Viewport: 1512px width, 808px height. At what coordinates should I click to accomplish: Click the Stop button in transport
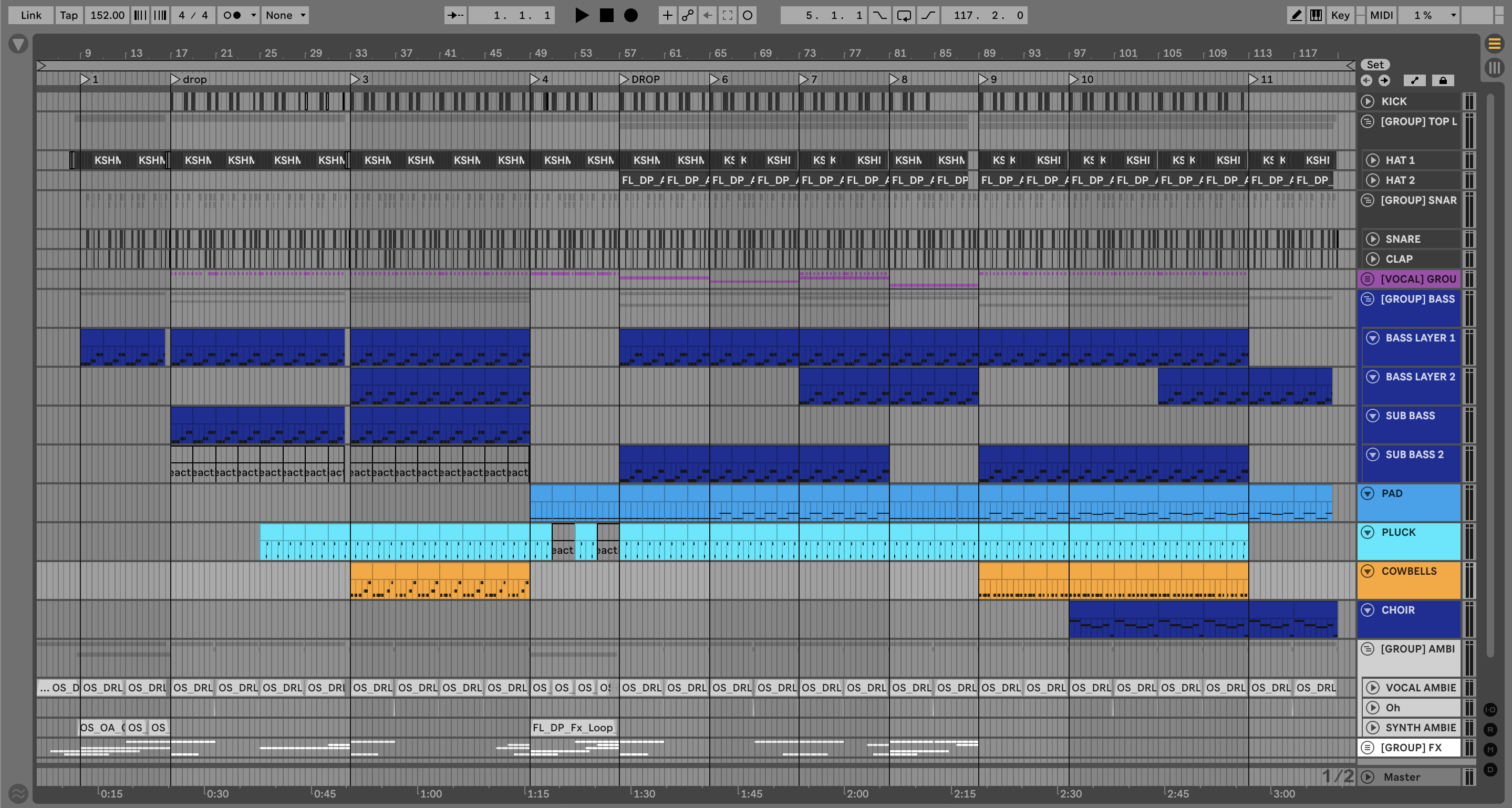tap(606, 15)
